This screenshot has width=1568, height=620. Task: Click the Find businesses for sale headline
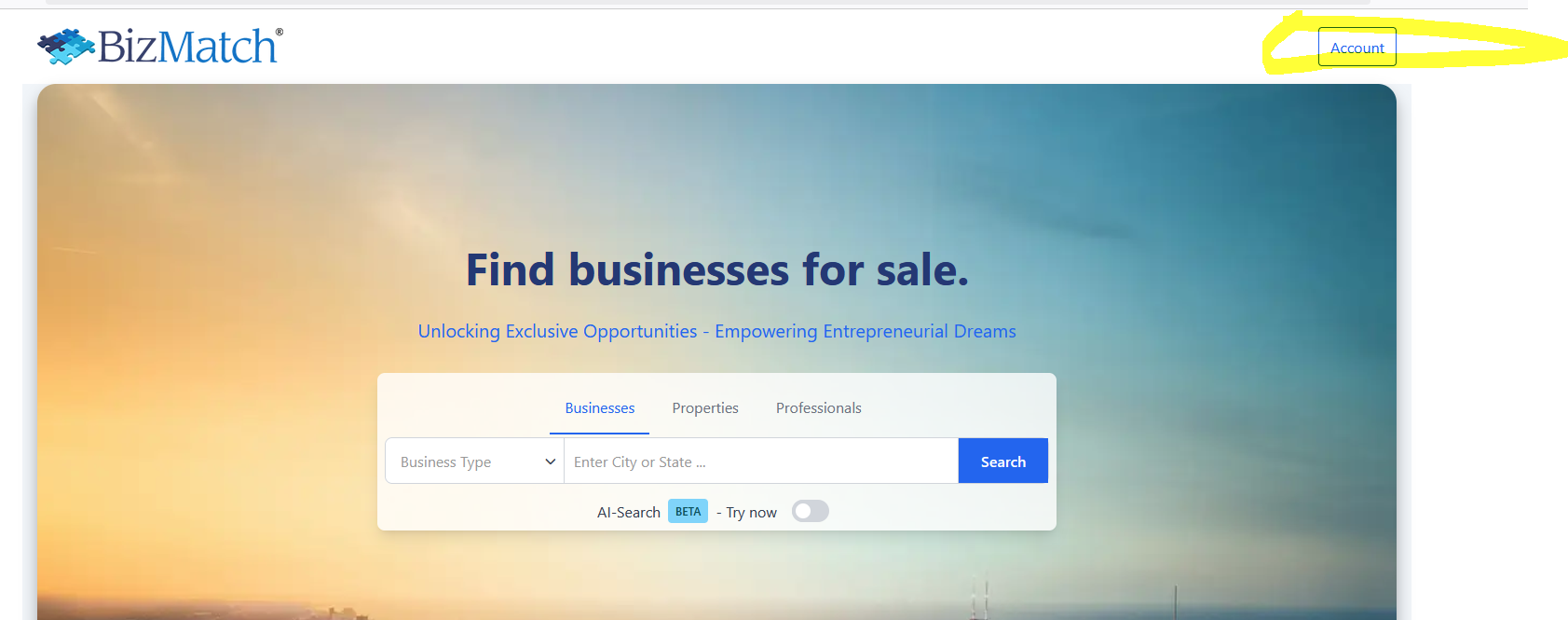point(716,270)
